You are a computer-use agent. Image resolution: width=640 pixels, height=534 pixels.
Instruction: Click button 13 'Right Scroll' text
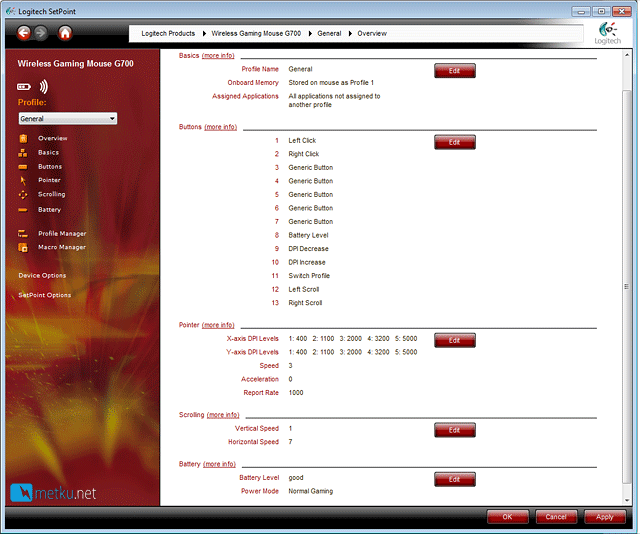point(305,303)
